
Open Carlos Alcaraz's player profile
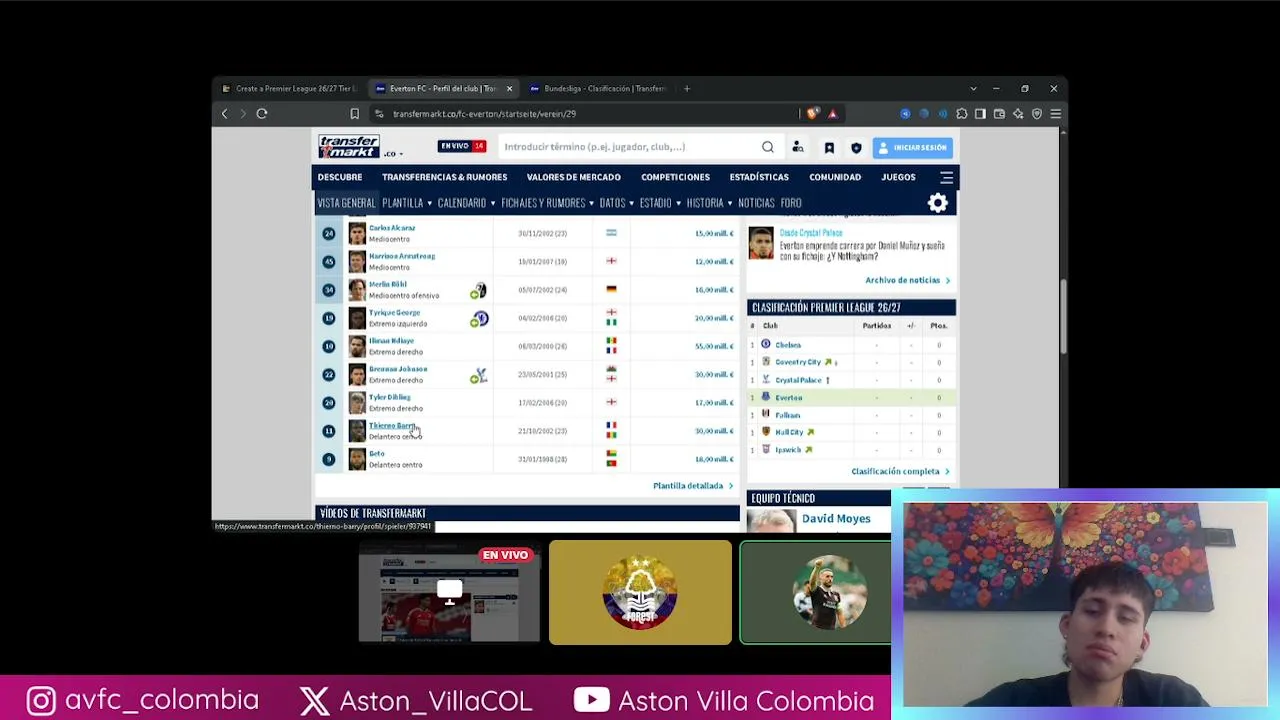tap(392, 228)
